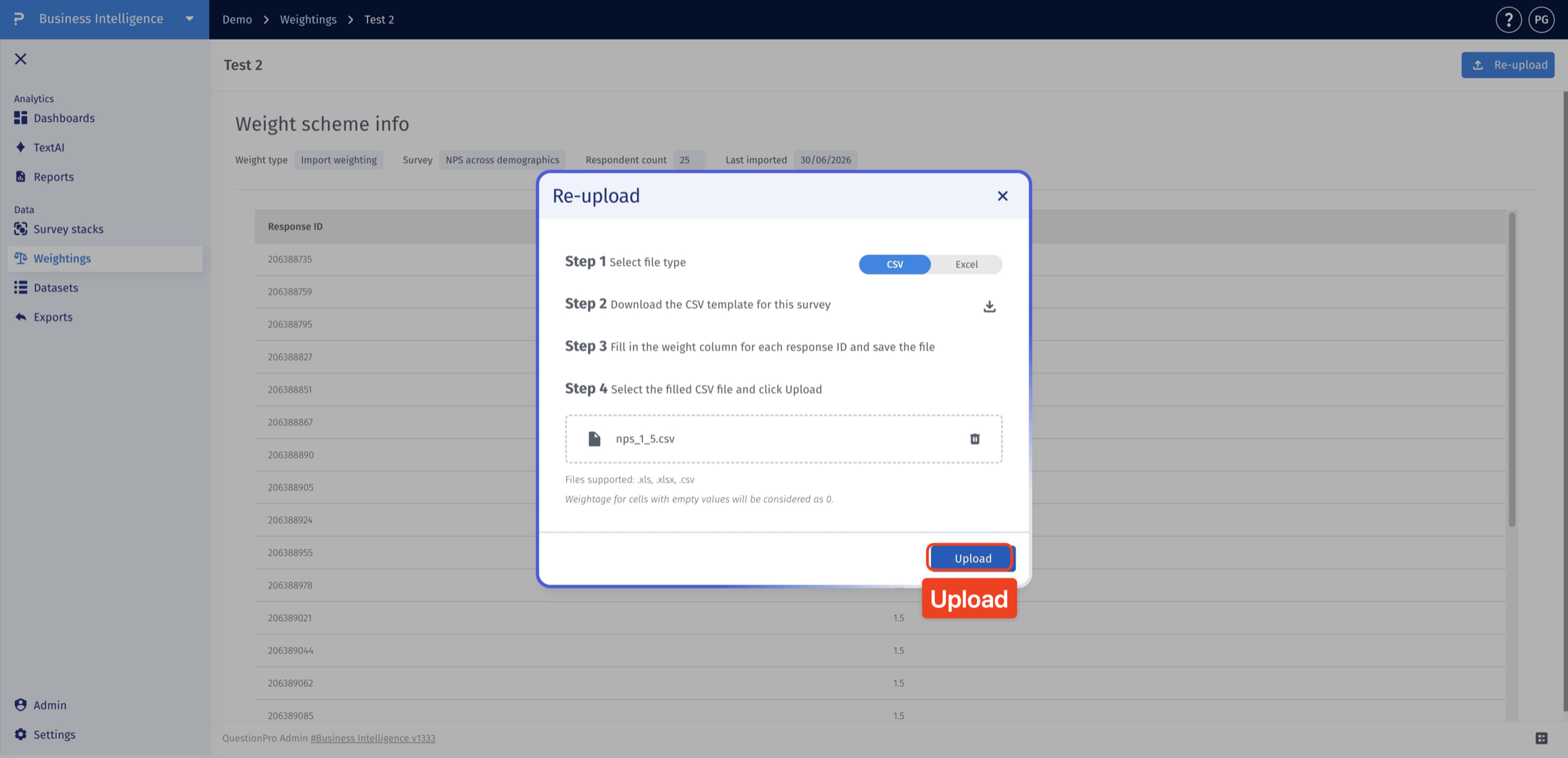Open the Business Intelligence v1333 footer link
The width and height of the screenshot is (1568, 758).
point(373,738)
